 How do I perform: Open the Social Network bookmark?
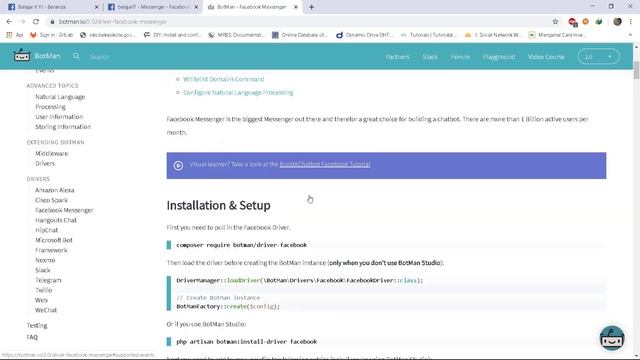pyautogui.click(x=493, y=35)
